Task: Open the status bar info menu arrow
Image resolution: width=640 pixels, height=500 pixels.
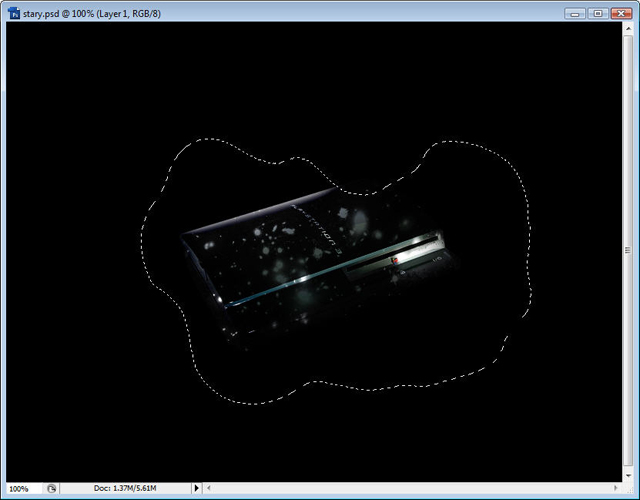Action: (196, 488)
